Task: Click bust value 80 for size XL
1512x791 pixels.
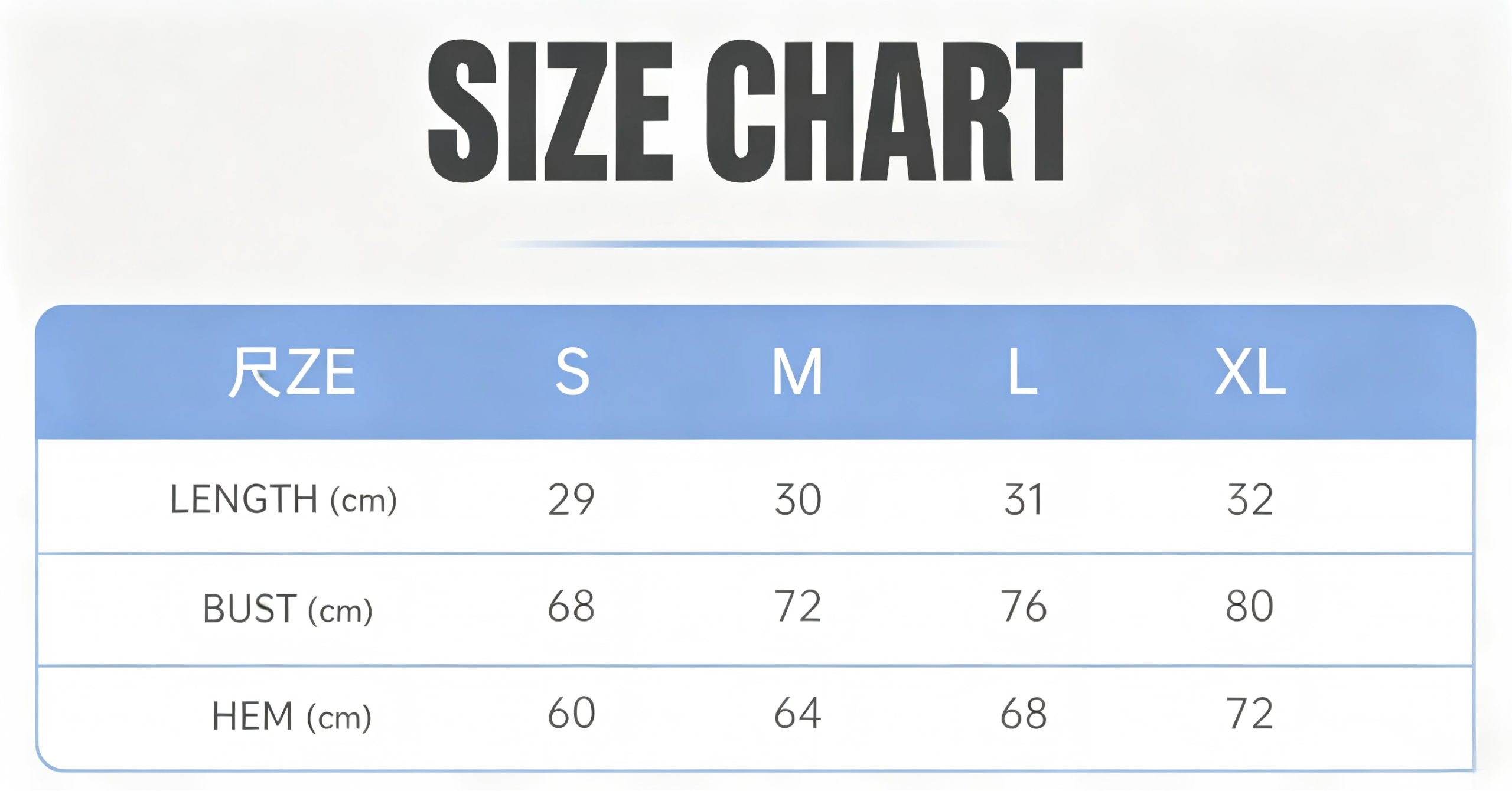Action: pyautogui.click(x=1250, y=606)
